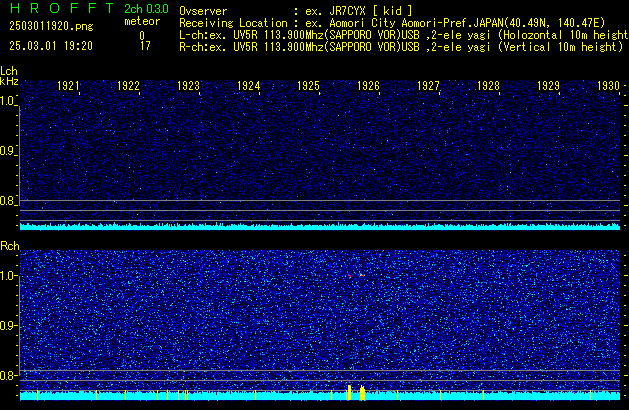Click the Rch 0.9 frequency label
This screenshot has width=629, height=410.
point(8,325)
